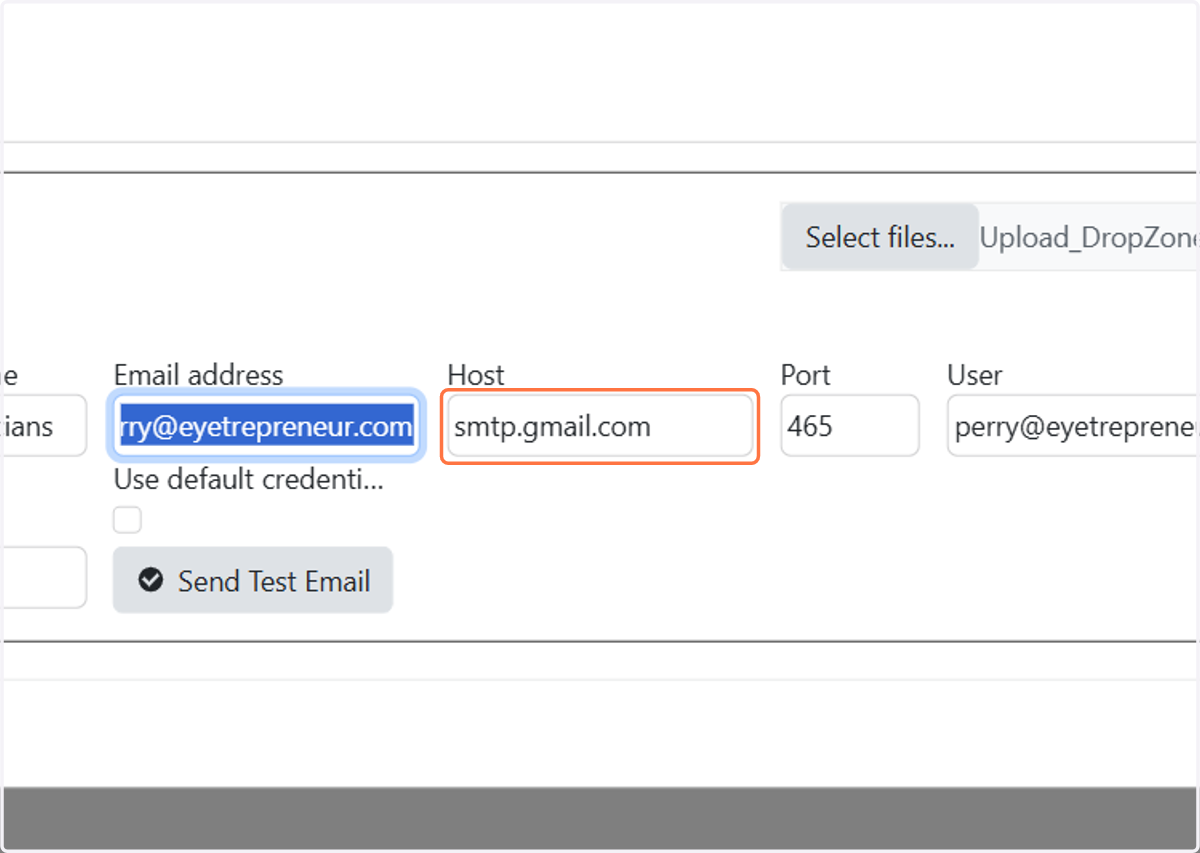Click the partially visible field ending in 'ians'
1200x853 pixels.
[x=44, y=426]
